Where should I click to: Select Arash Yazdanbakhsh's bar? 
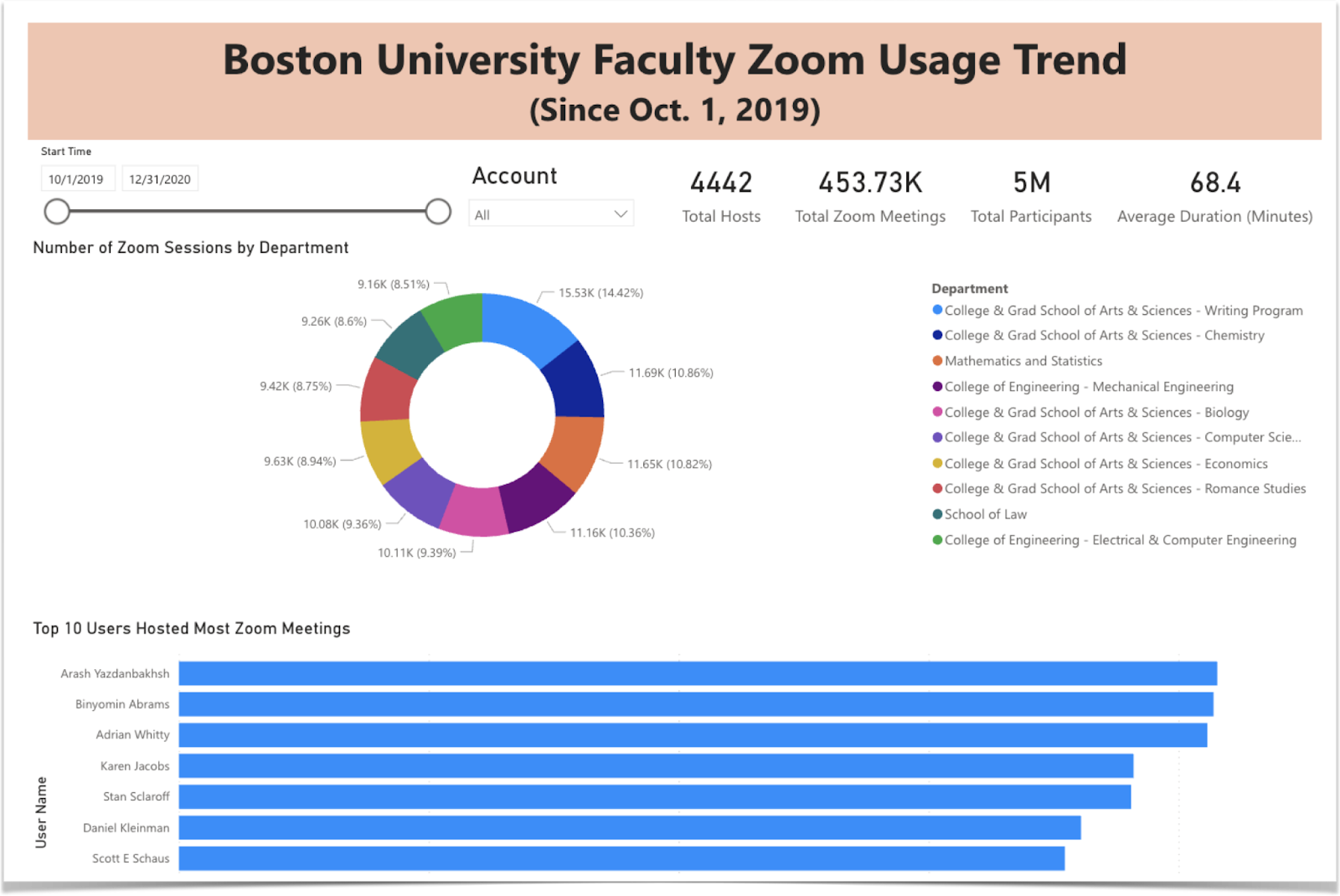pyautogui.click(x=698, y=673)
